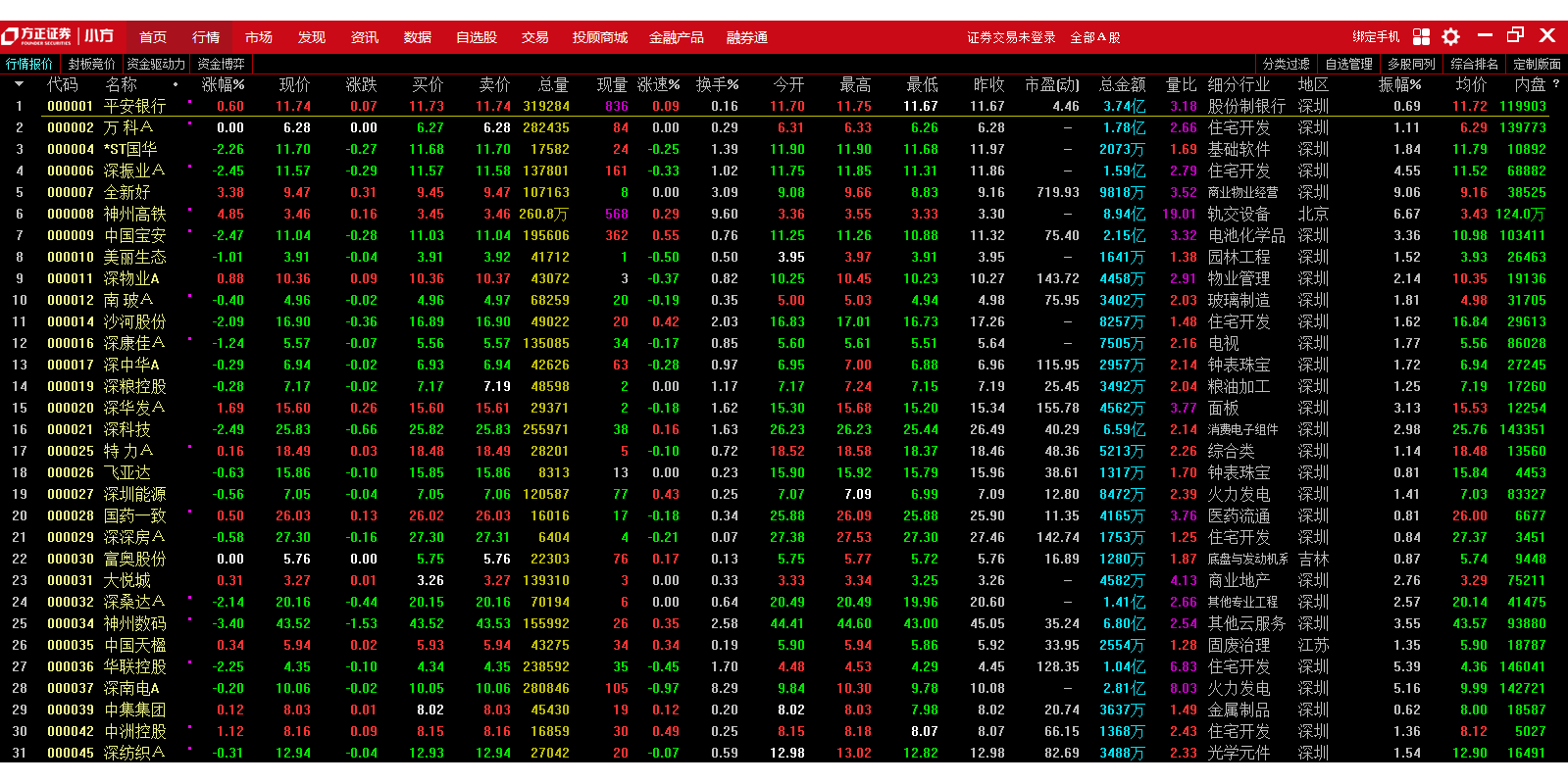Go to the 首页 home menu
This screenshot has height=784, width=1568.
coord(153,37)
